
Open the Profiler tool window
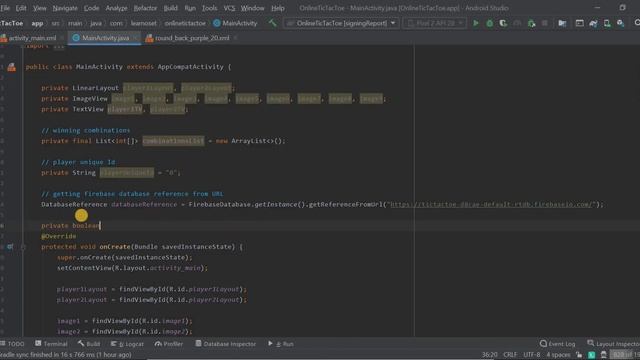[169, 344]
